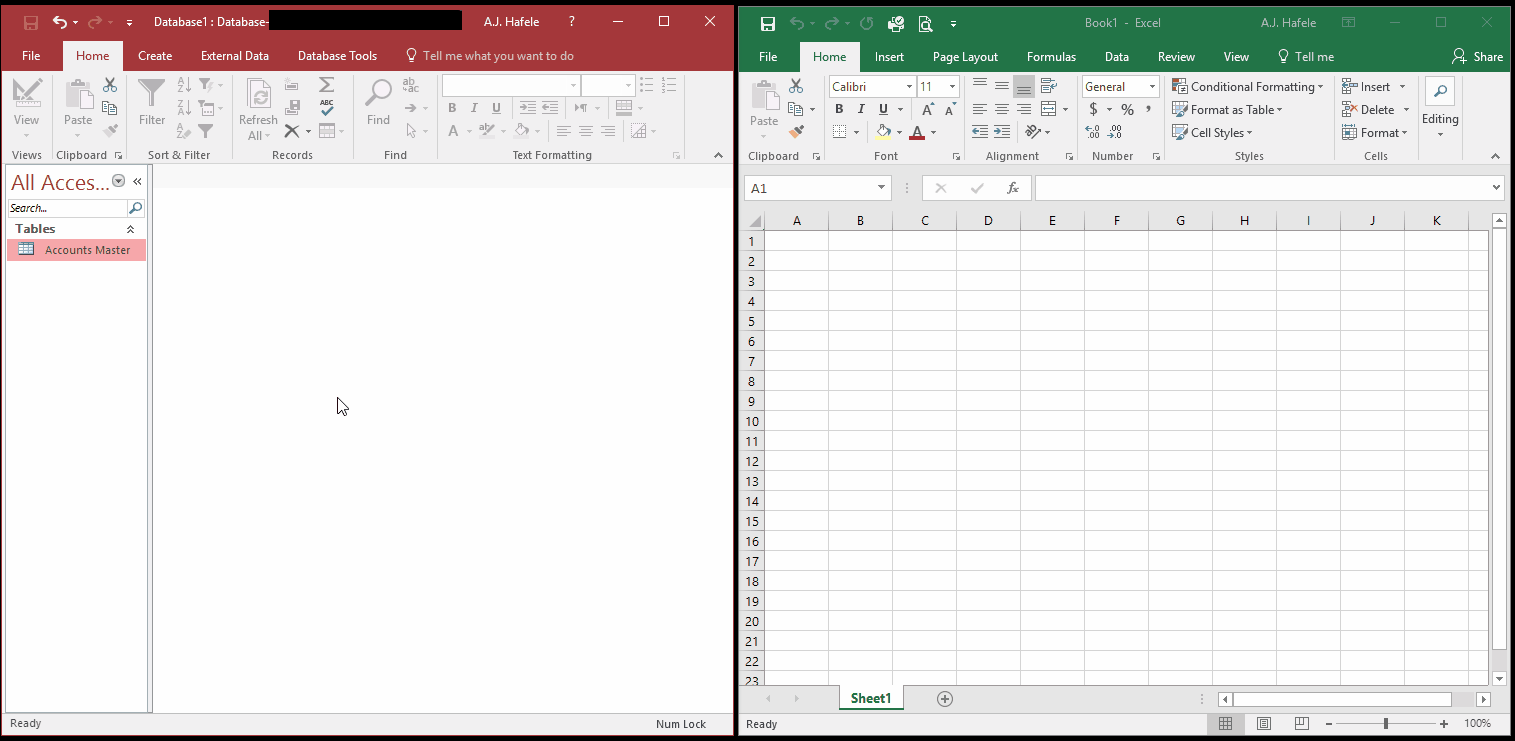Screen dimensions: 1515x741
Task: Toggle Bold in Excel Font group
Action: pyautogui.click(x=839, y=109)
